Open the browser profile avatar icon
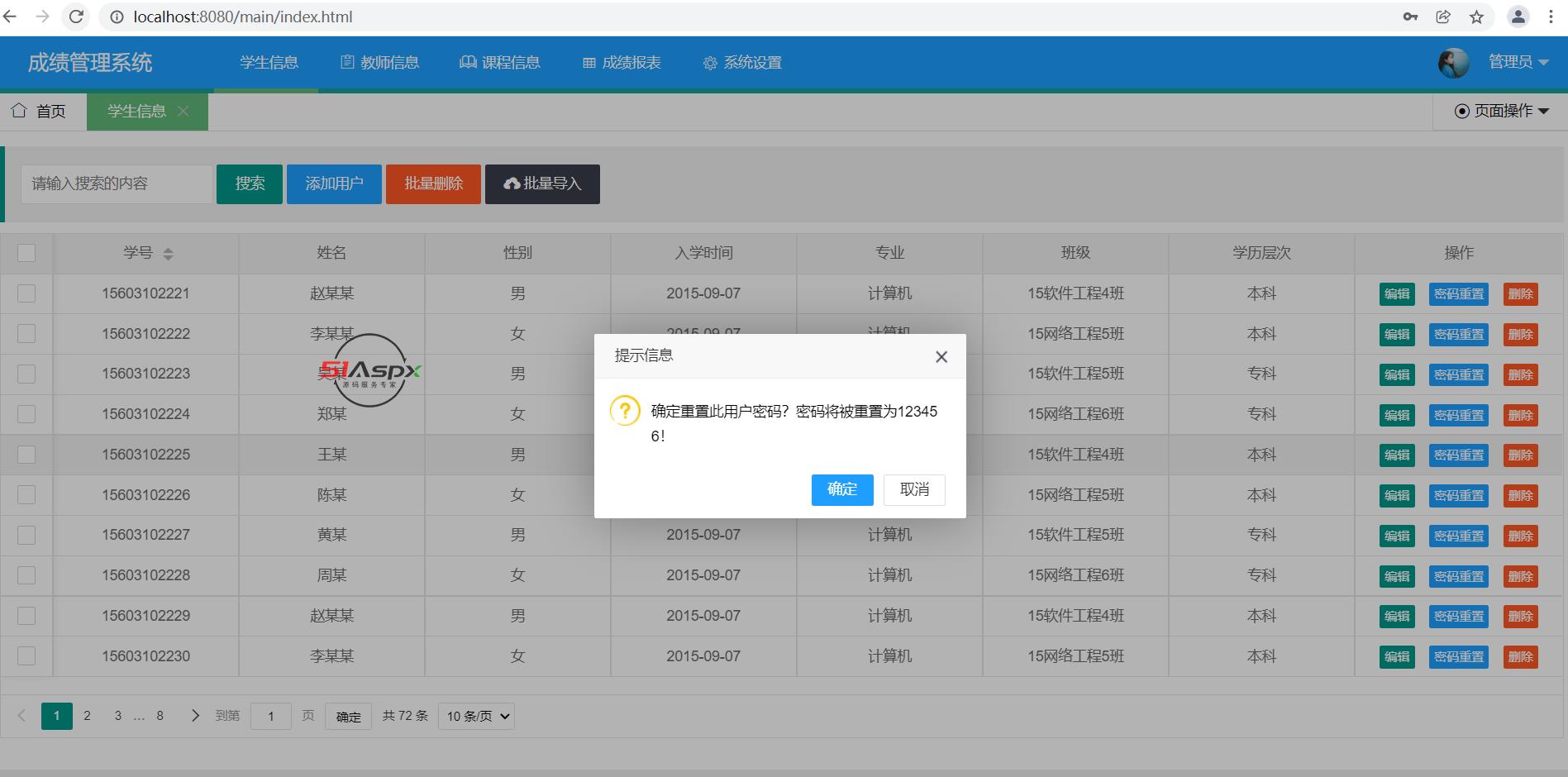The width and height of the screenshot is (1568, 777). pyautogui.click(x=1518, y=17)
